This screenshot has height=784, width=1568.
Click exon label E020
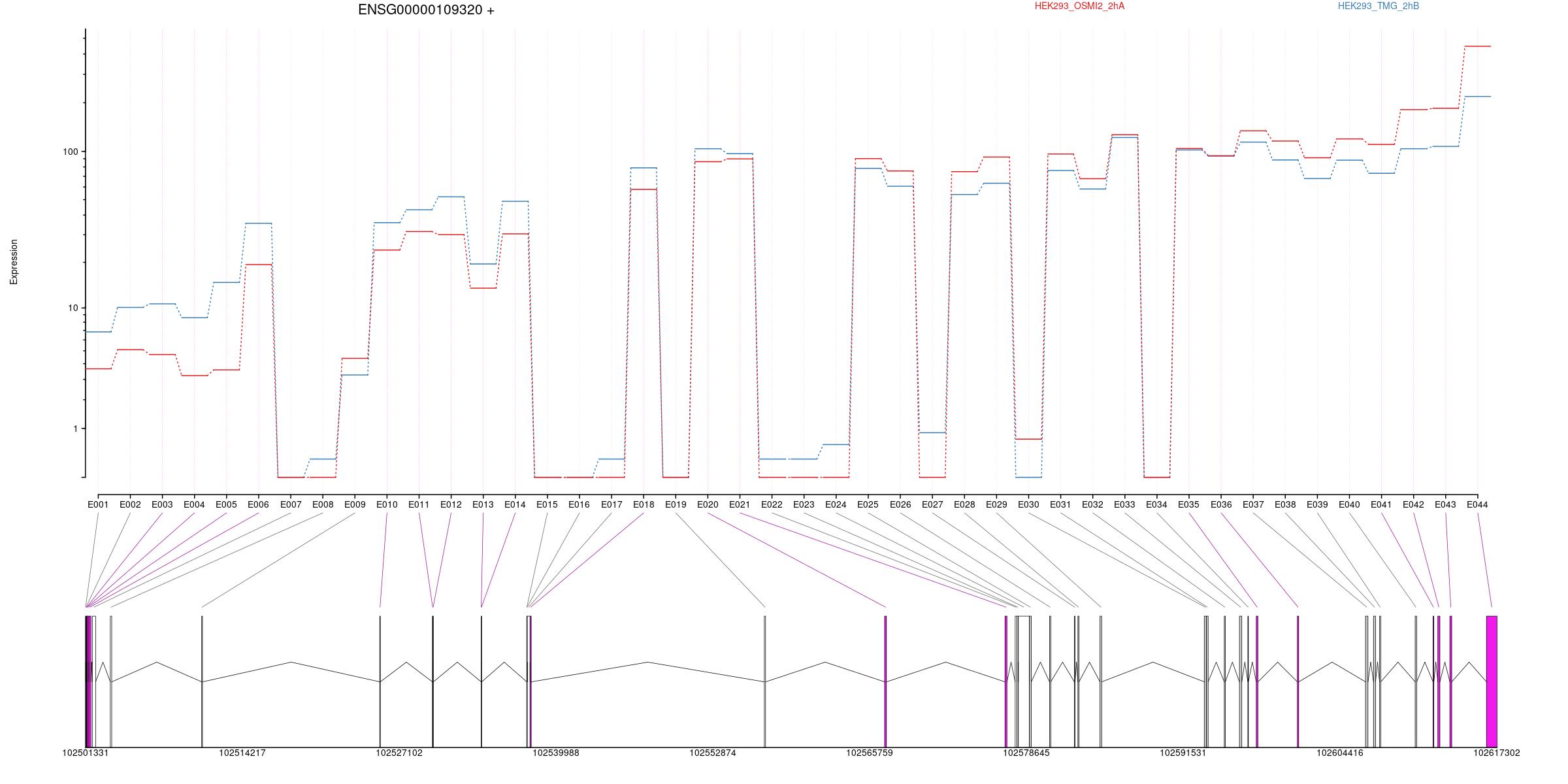(708, 504)
